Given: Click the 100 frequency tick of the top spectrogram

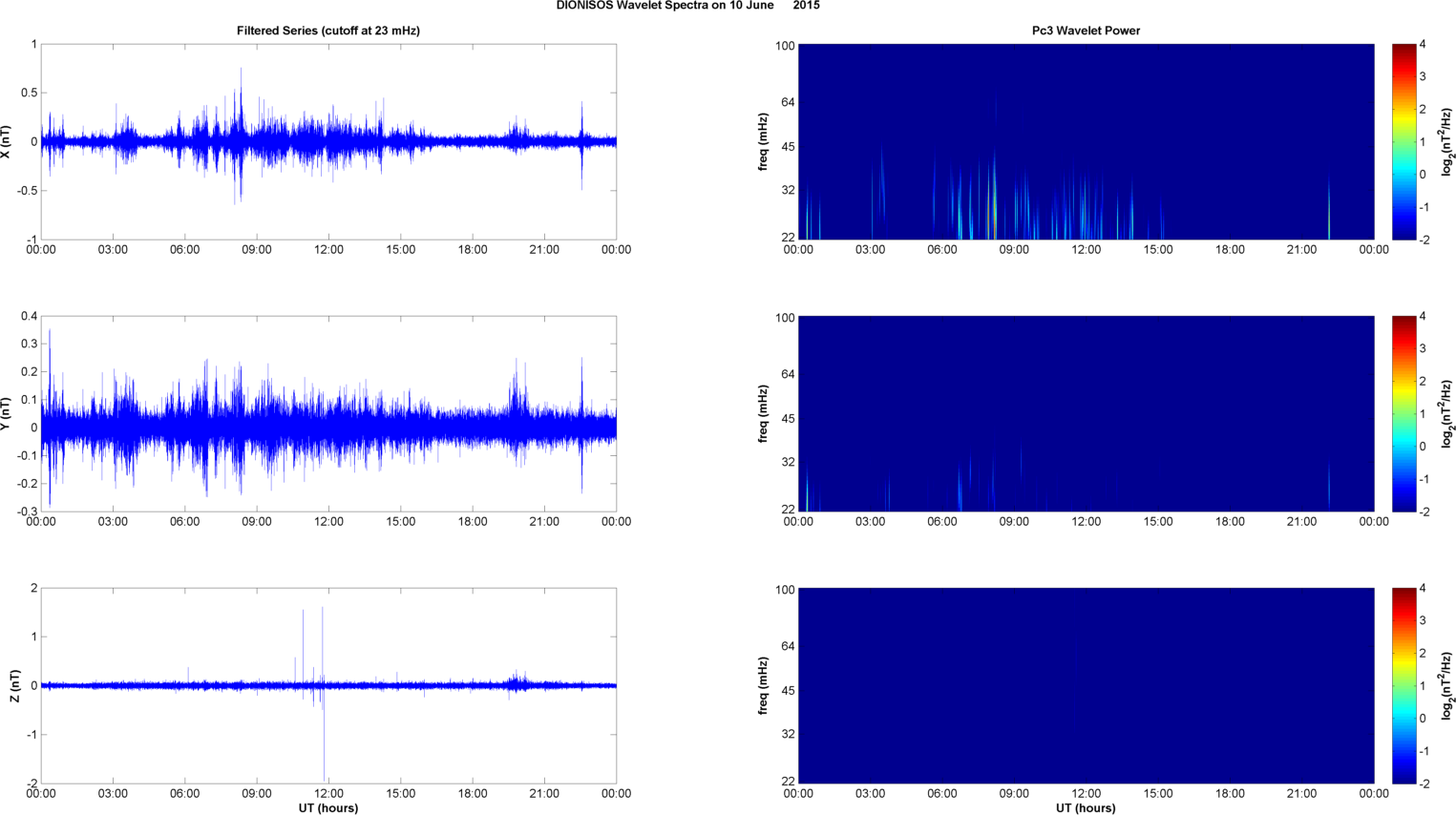Looking at the screenshot, I should (785, 46).
